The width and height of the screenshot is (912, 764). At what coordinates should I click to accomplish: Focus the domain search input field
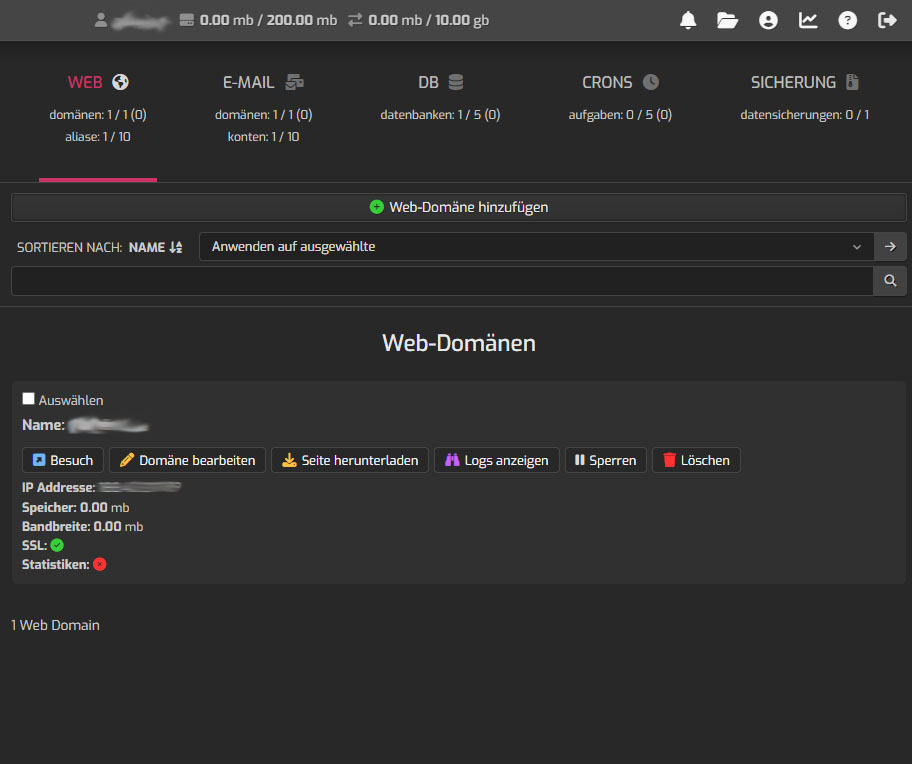(441, 281)
